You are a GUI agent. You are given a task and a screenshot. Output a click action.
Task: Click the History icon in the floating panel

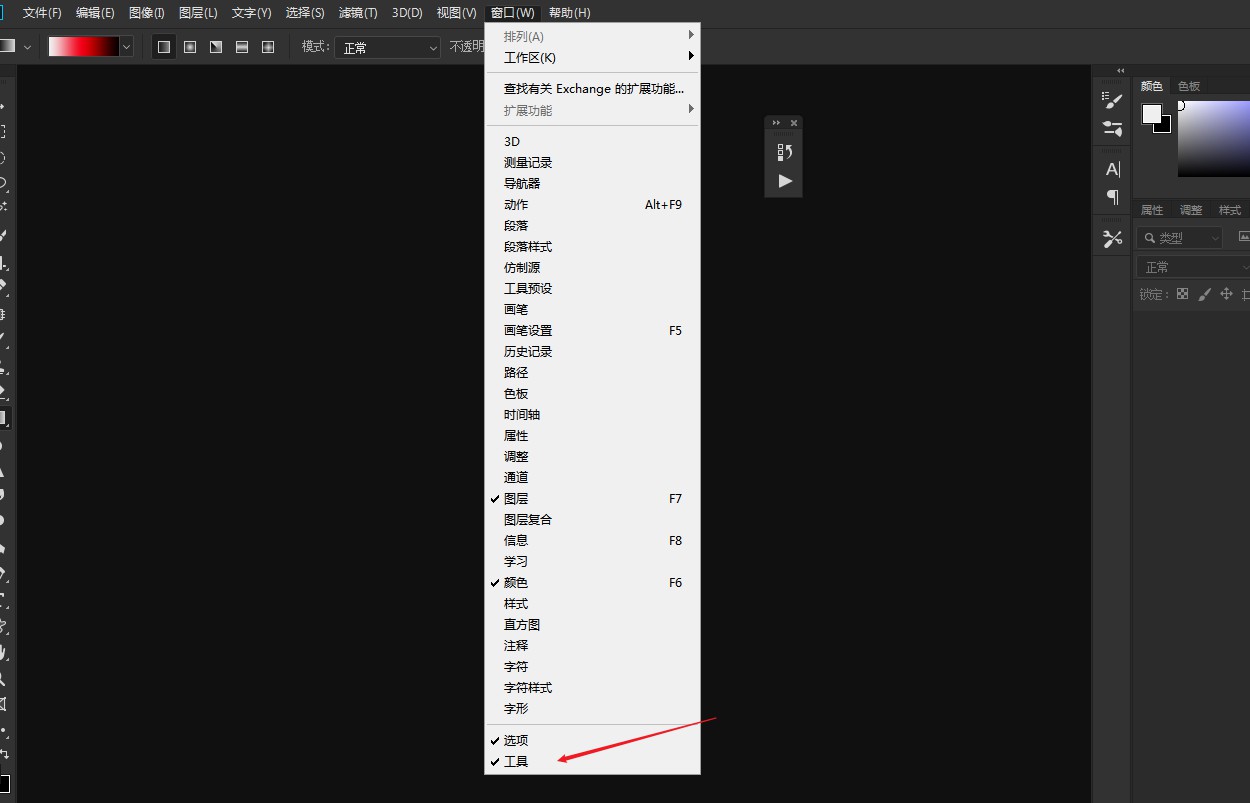tap(784, 150)
